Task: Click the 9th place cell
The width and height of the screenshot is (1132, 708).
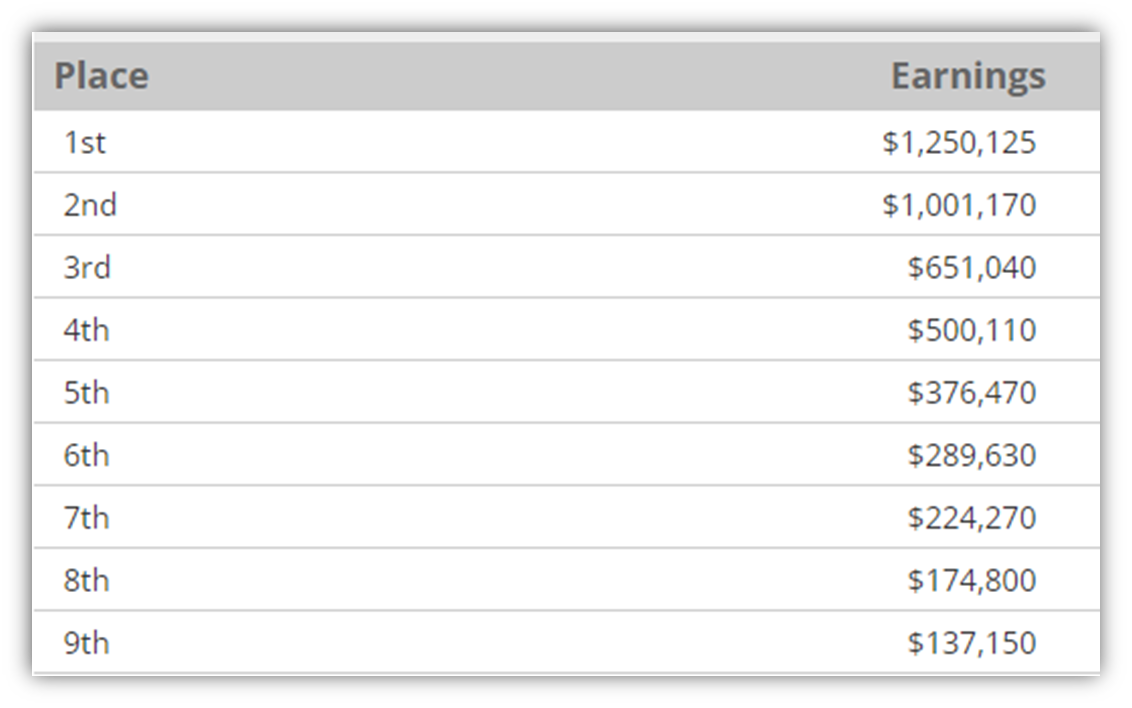Action: point(86,643)
